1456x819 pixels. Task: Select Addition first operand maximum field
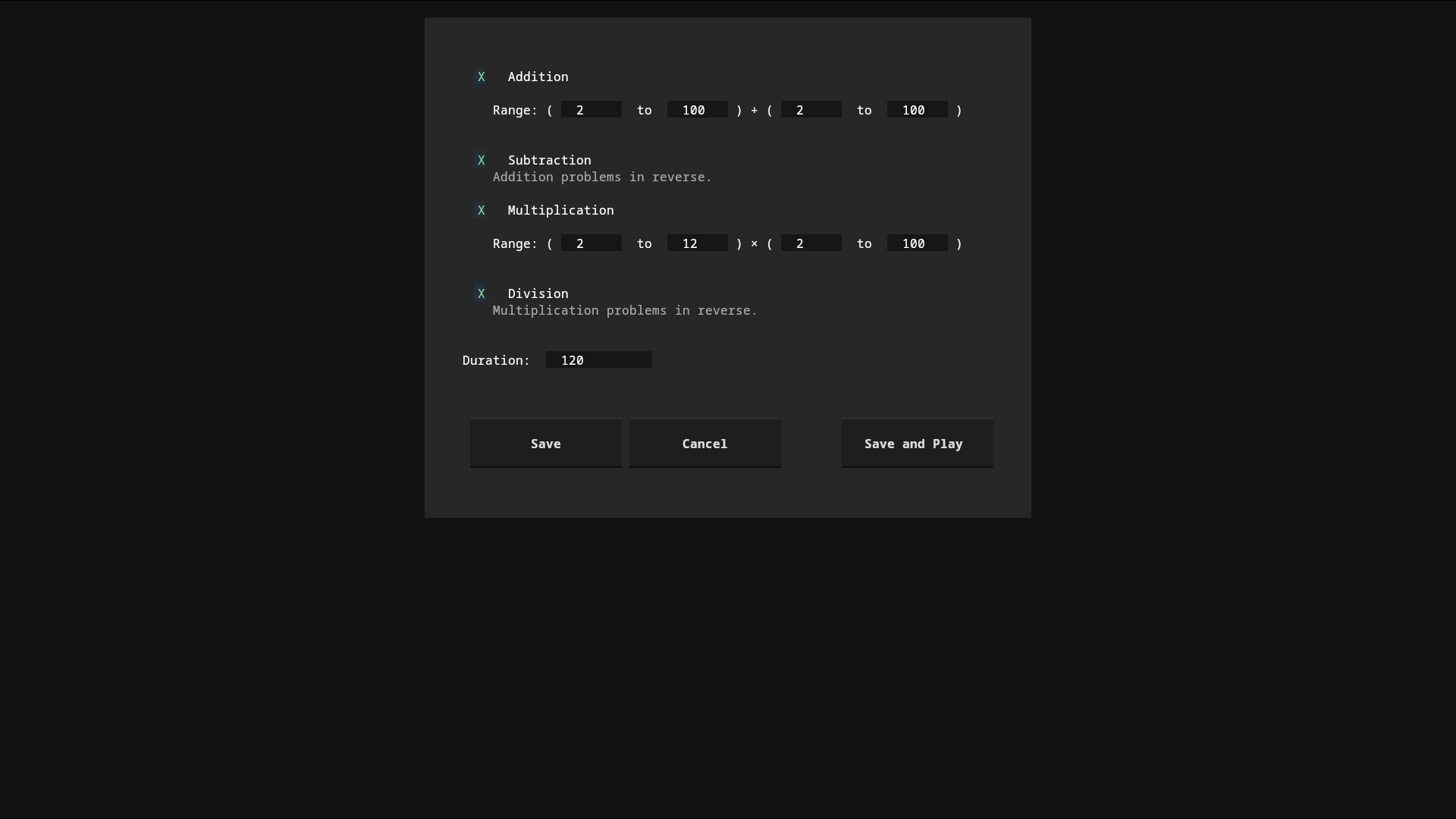tap(698, 110)
